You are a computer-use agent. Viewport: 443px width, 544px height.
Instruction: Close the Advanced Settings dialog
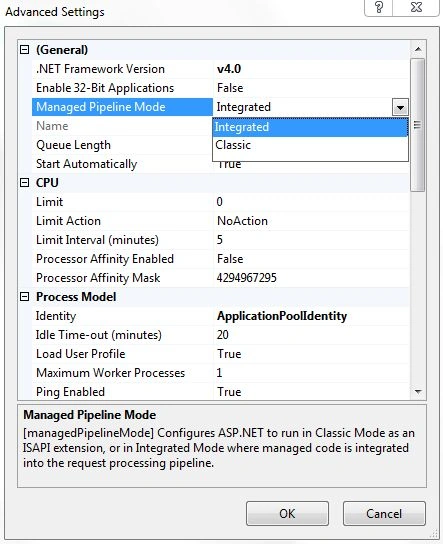tap(416, 7)
